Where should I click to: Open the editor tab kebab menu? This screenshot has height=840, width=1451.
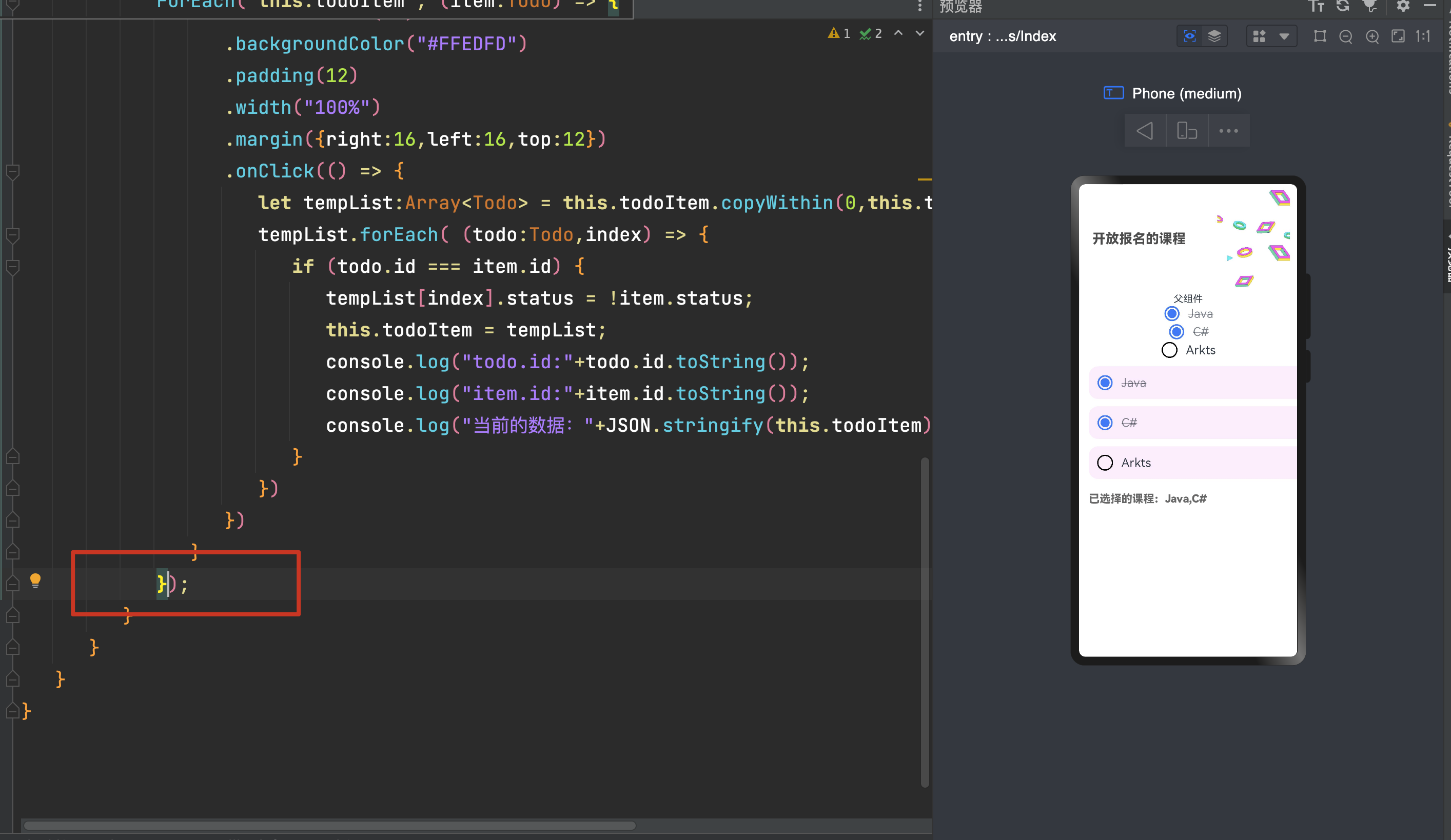(x=919, y=6)
